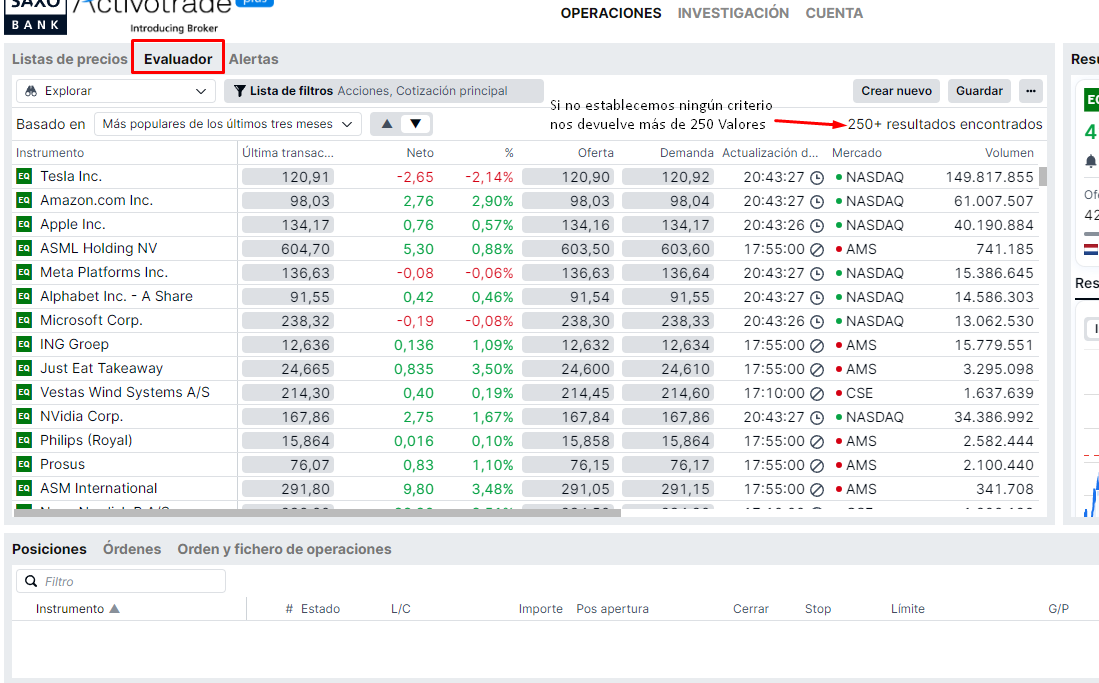This screenshot has width=1099, height=683.
Task: Click the Filtro input field
Action: click(x=121, y=581)
